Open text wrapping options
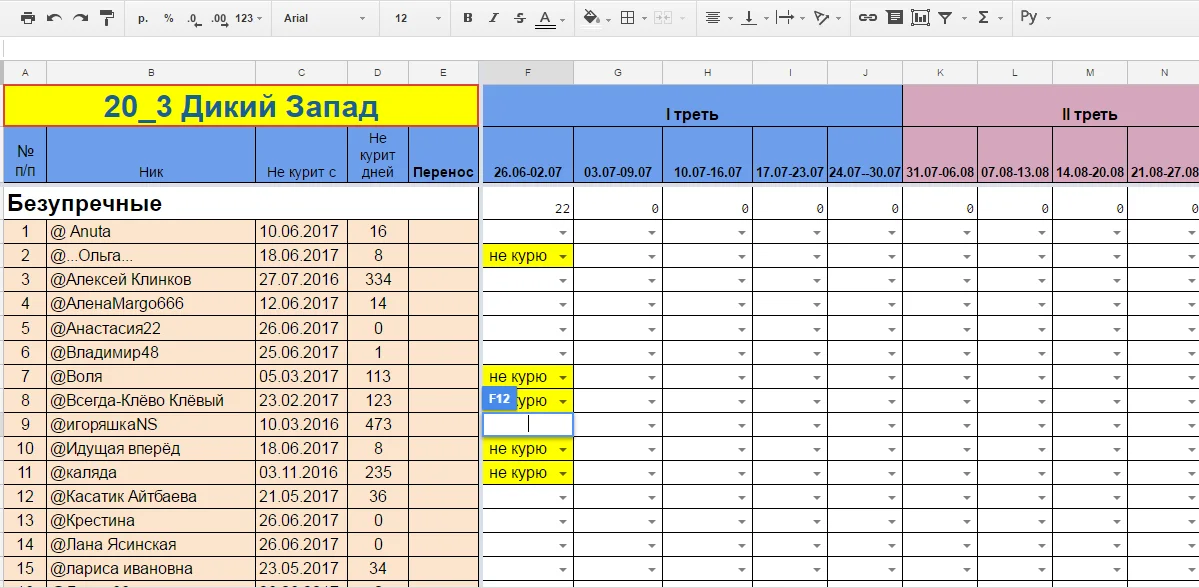Image resolution: width=1199 pixels, height=588 pixels. 789,18
